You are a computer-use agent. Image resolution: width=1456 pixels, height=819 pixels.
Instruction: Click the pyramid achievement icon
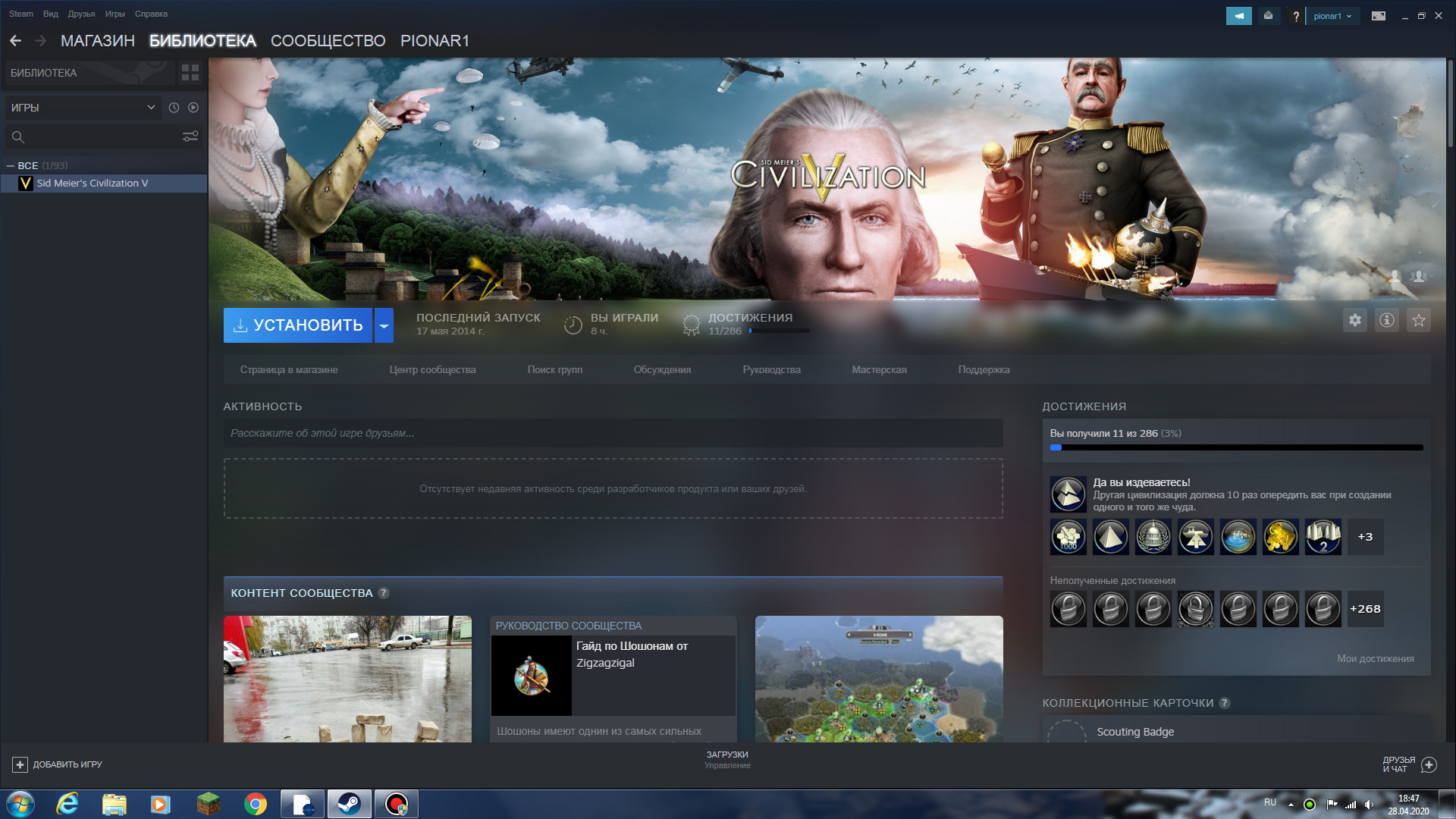[1111, 537]
